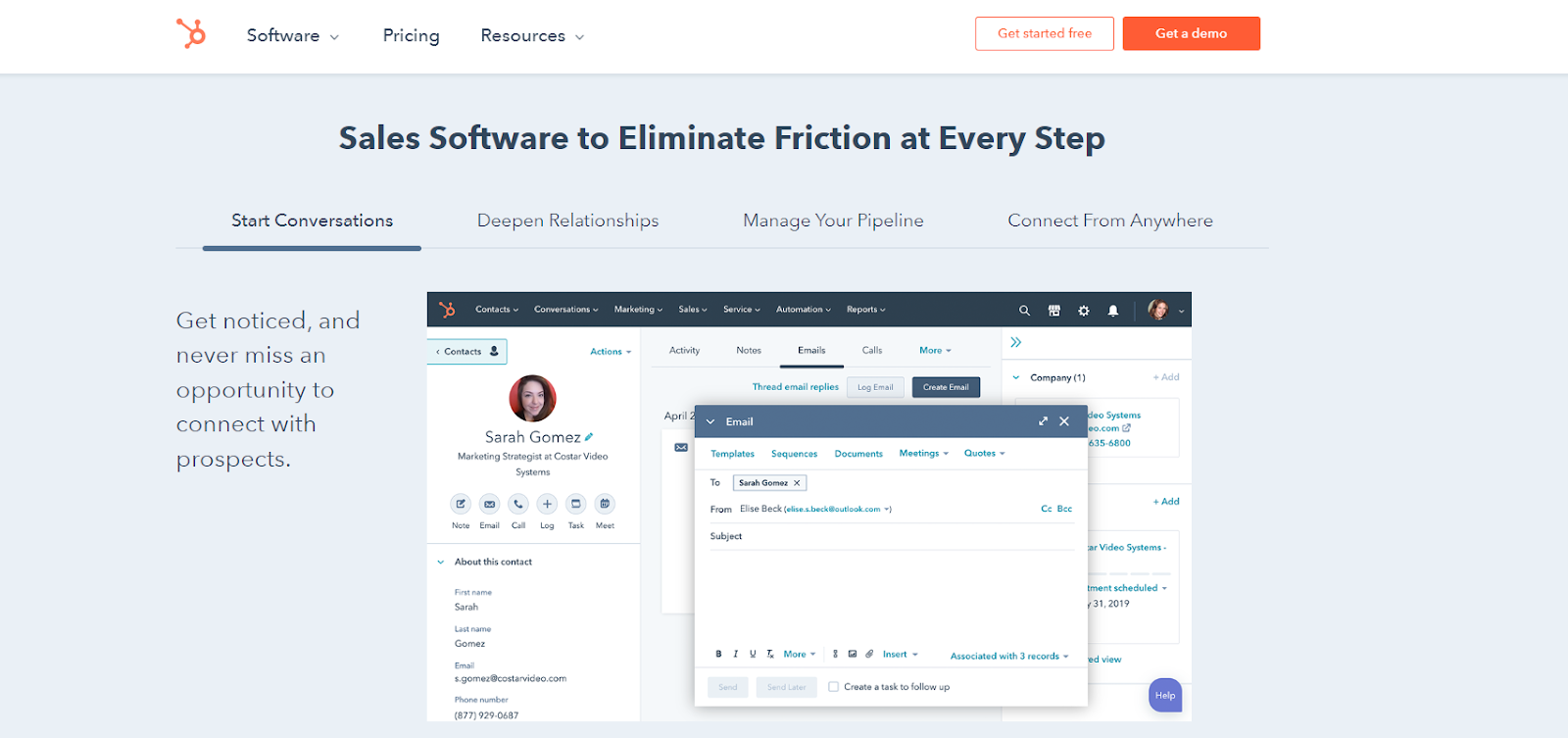
Task: Apply underline formatting in the email editor
Action: click(753, 654)
